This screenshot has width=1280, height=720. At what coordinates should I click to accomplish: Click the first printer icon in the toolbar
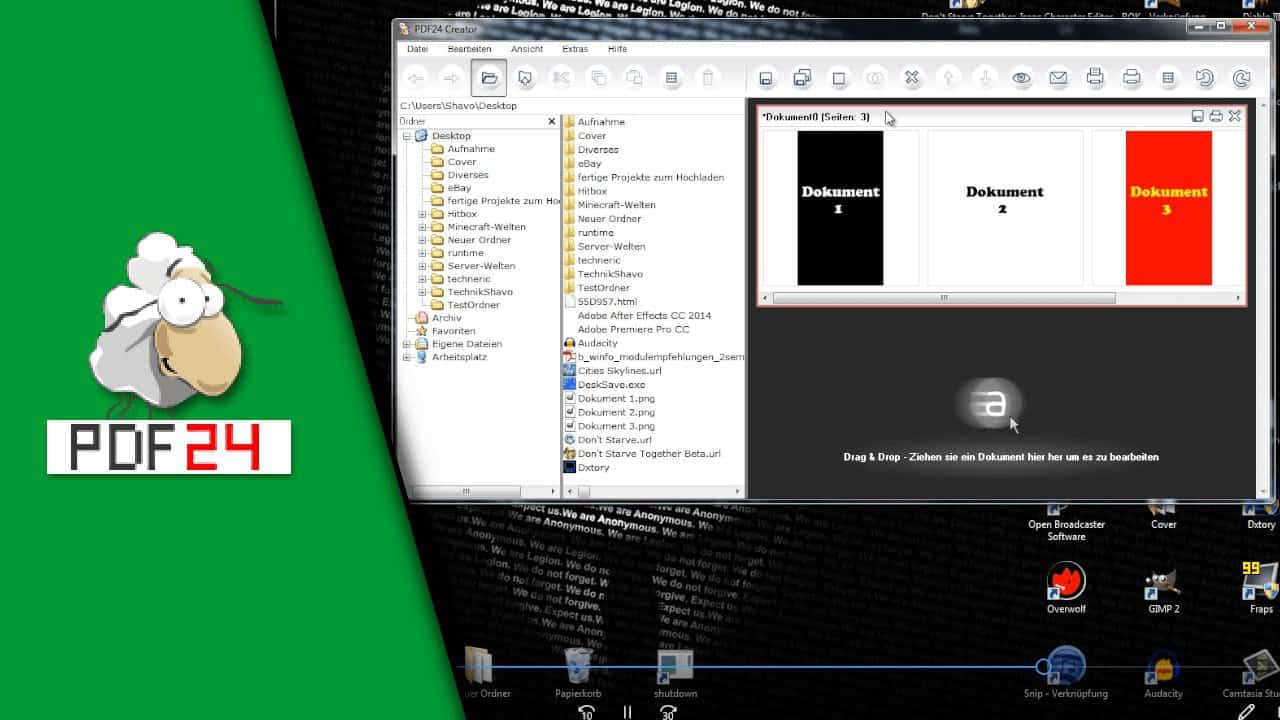(1095, 78)
